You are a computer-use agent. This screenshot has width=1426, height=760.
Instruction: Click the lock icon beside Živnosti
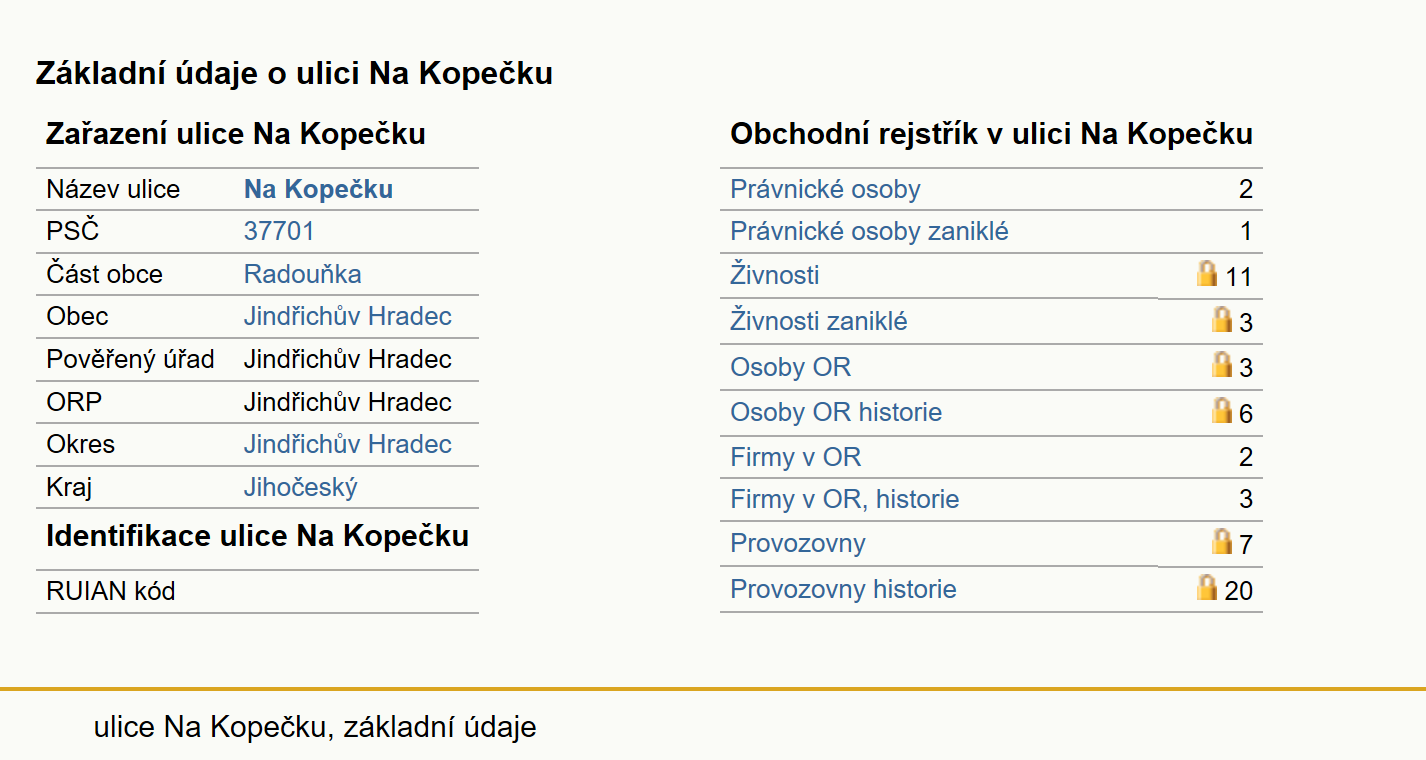click(1207, 273)
